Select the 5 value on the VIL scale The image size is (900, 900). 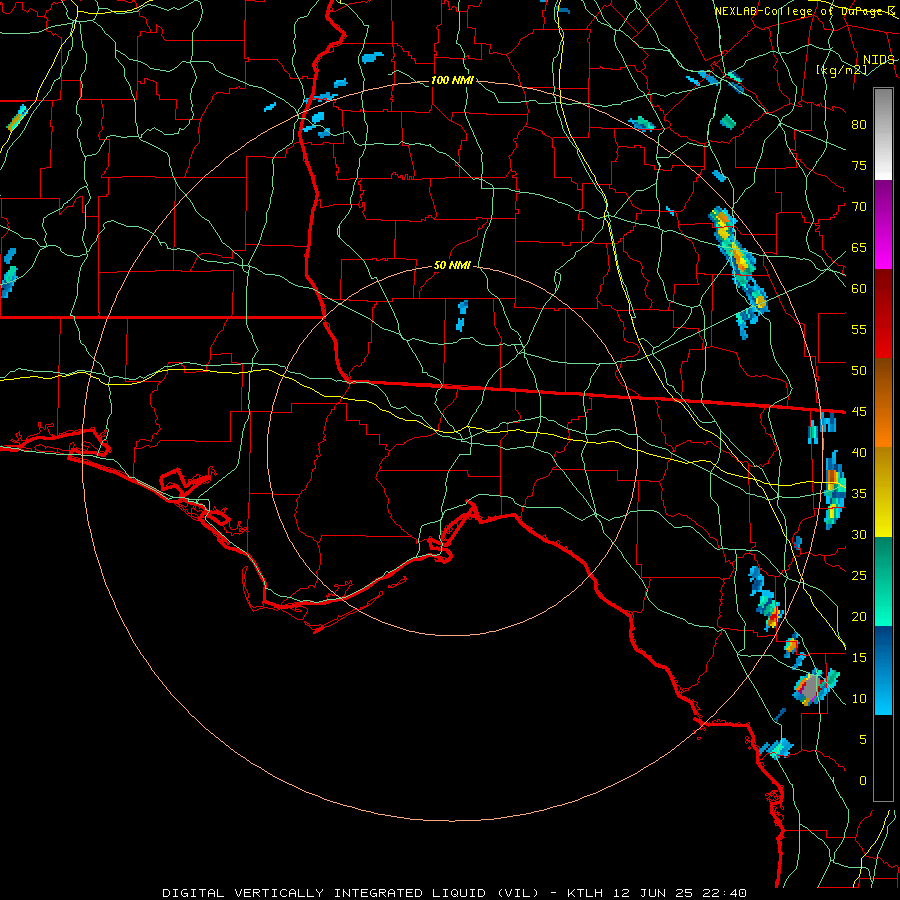(863, 740)
